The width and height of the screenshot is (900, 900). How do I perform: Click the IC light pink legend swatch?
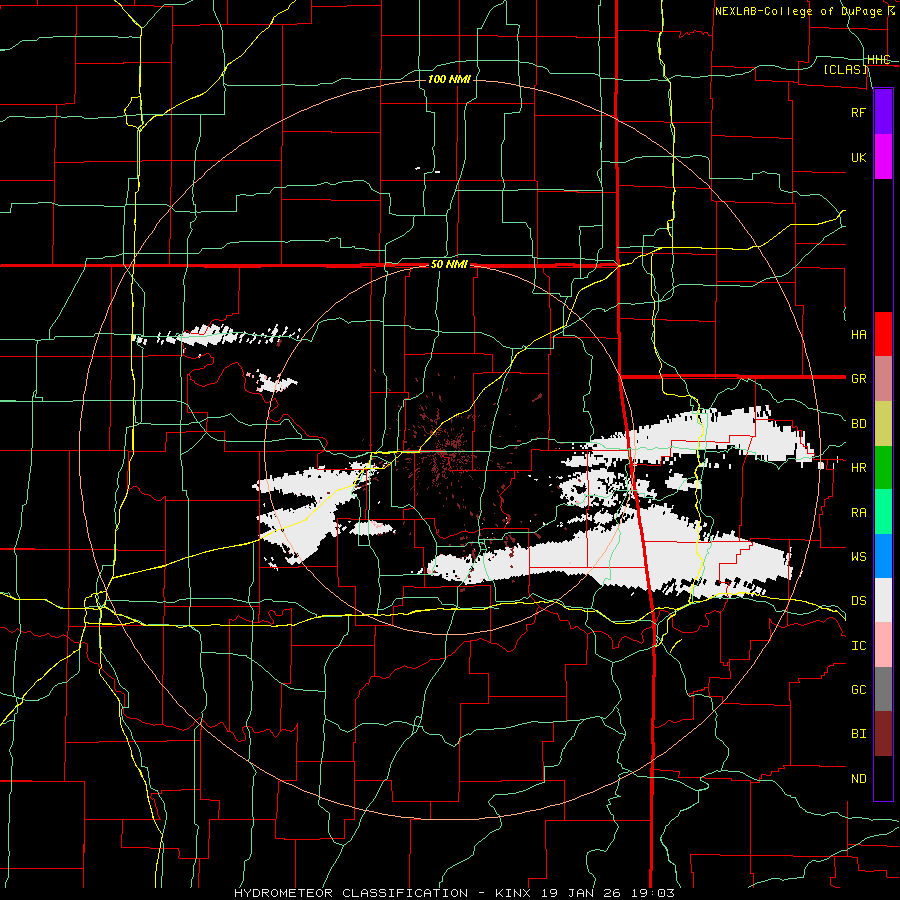pos(883,645)
